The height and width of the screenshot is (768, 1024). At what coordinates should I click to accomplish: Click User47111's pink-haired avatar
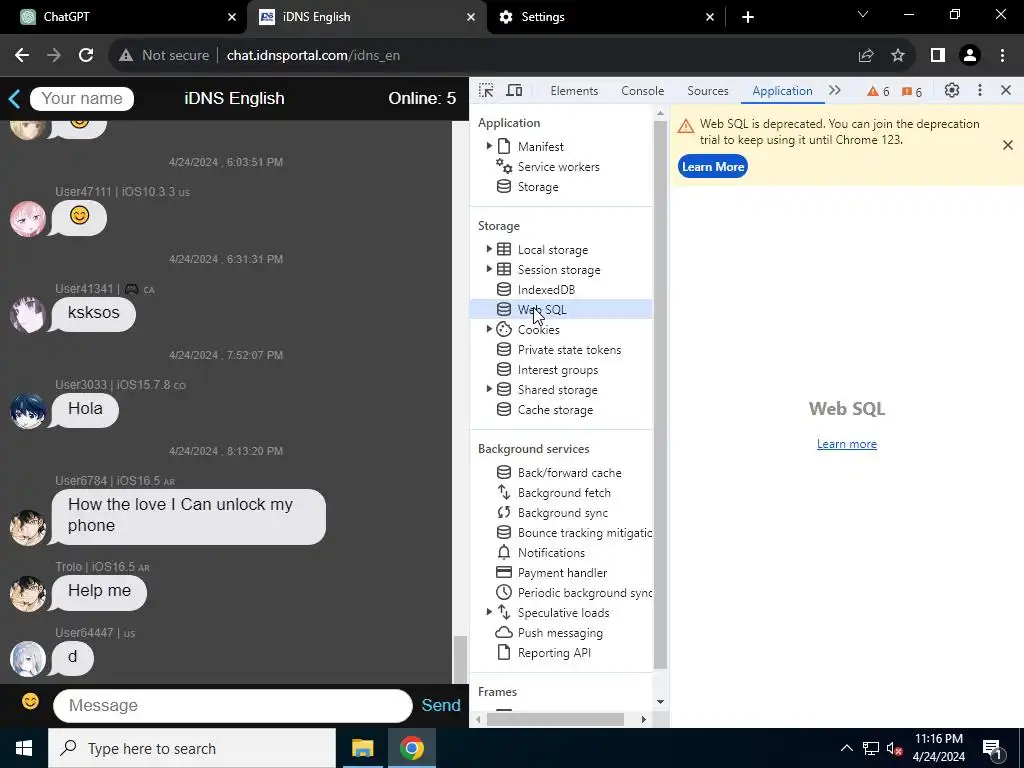click(x=27, y=219)
